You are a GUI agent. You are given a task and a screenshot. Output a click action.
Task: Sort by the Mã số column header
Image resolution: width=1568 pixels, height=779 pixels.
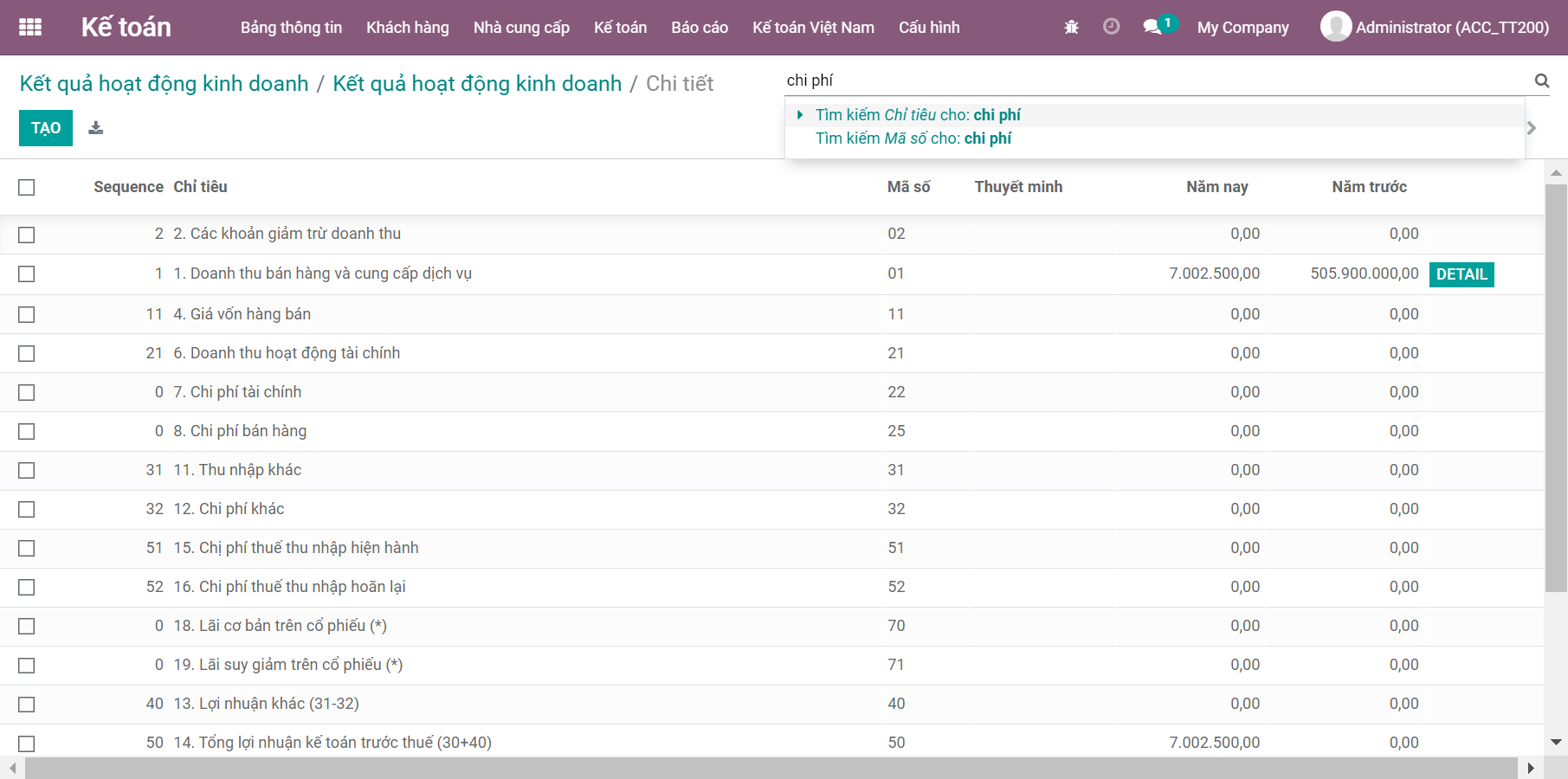tap(909, 187)
